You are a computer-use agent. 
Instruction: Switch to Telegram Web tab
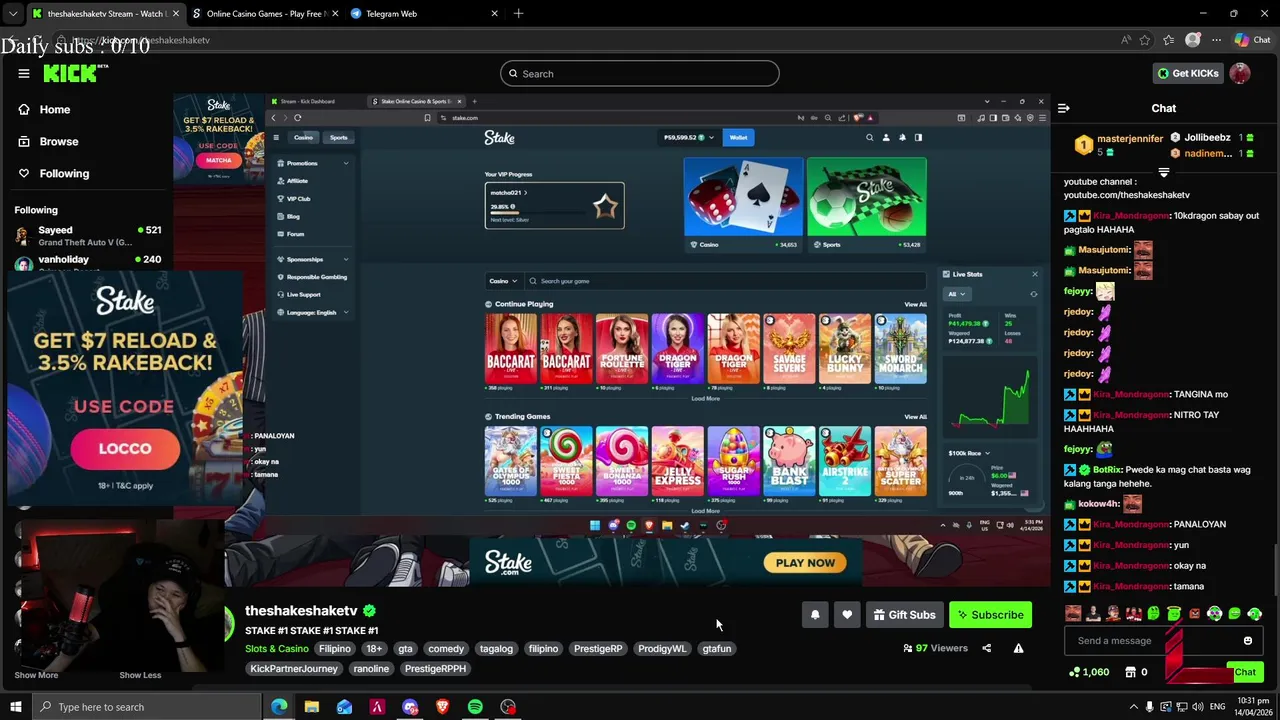pos(423,14)
